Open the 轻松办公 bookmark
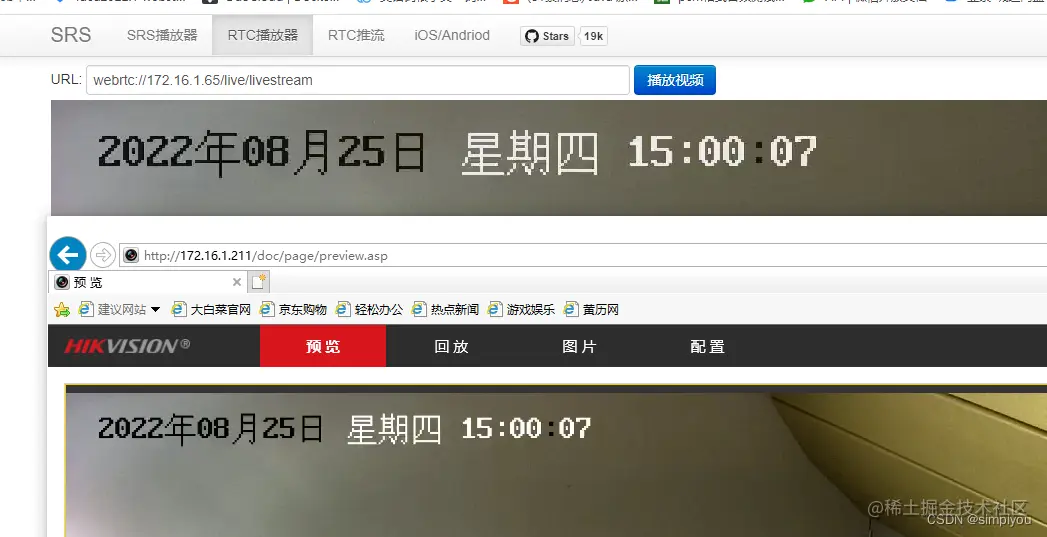The image size is (1047, 537). coord(369,309)
